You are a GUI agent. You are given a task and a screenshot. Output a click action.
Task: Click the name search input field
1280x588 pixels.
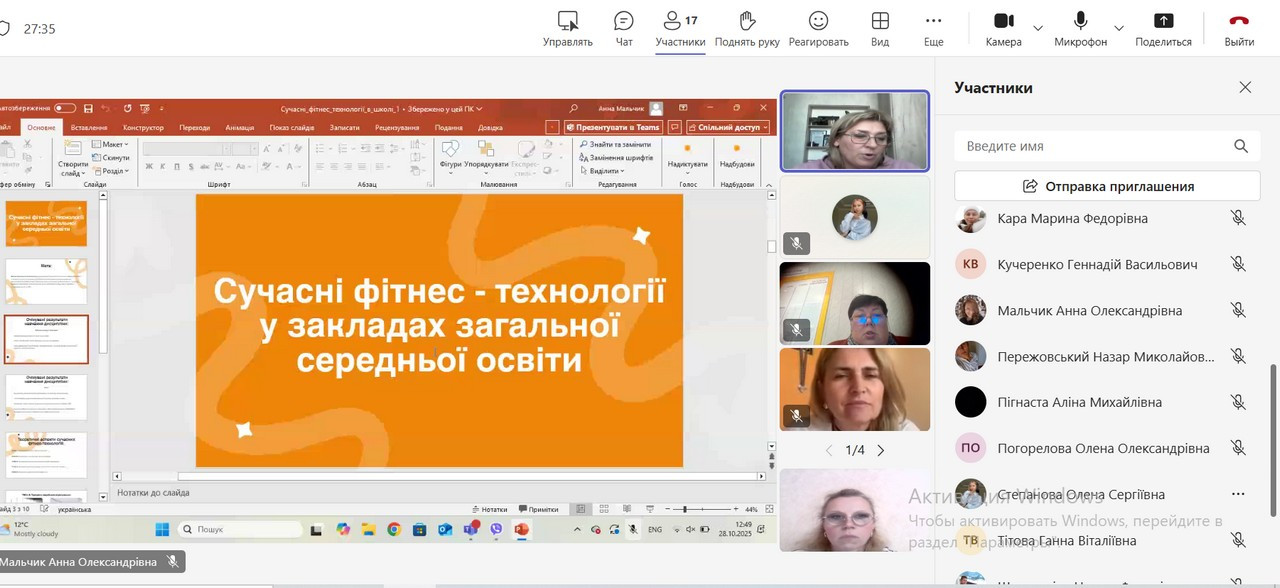point(1090,146)
